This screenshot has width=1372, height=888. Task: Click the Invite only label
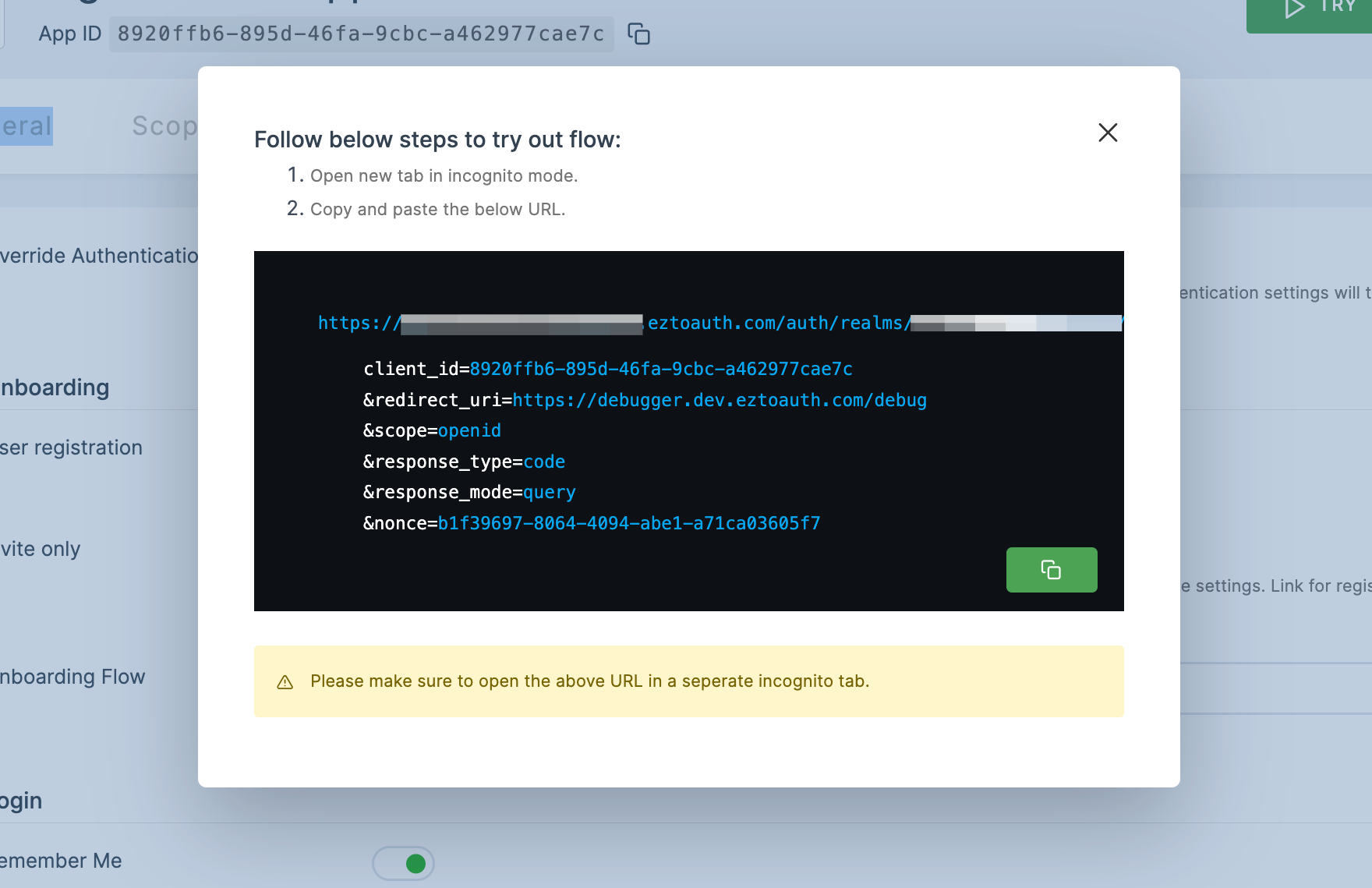pyautogui.click(x=40, y=549)
